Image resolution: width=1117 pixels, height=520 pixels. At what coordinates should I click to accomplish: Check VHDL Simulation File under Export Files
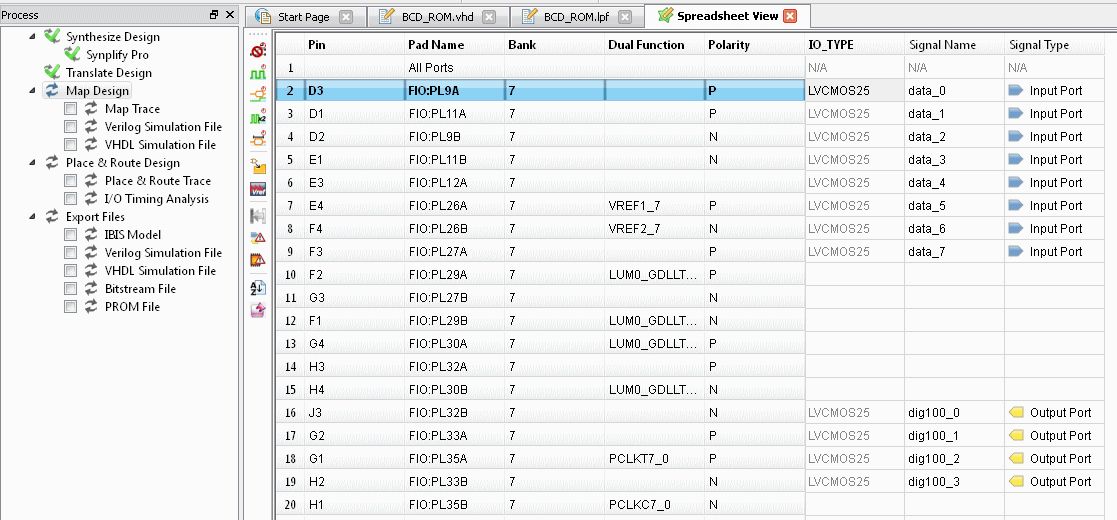[71, 271]
